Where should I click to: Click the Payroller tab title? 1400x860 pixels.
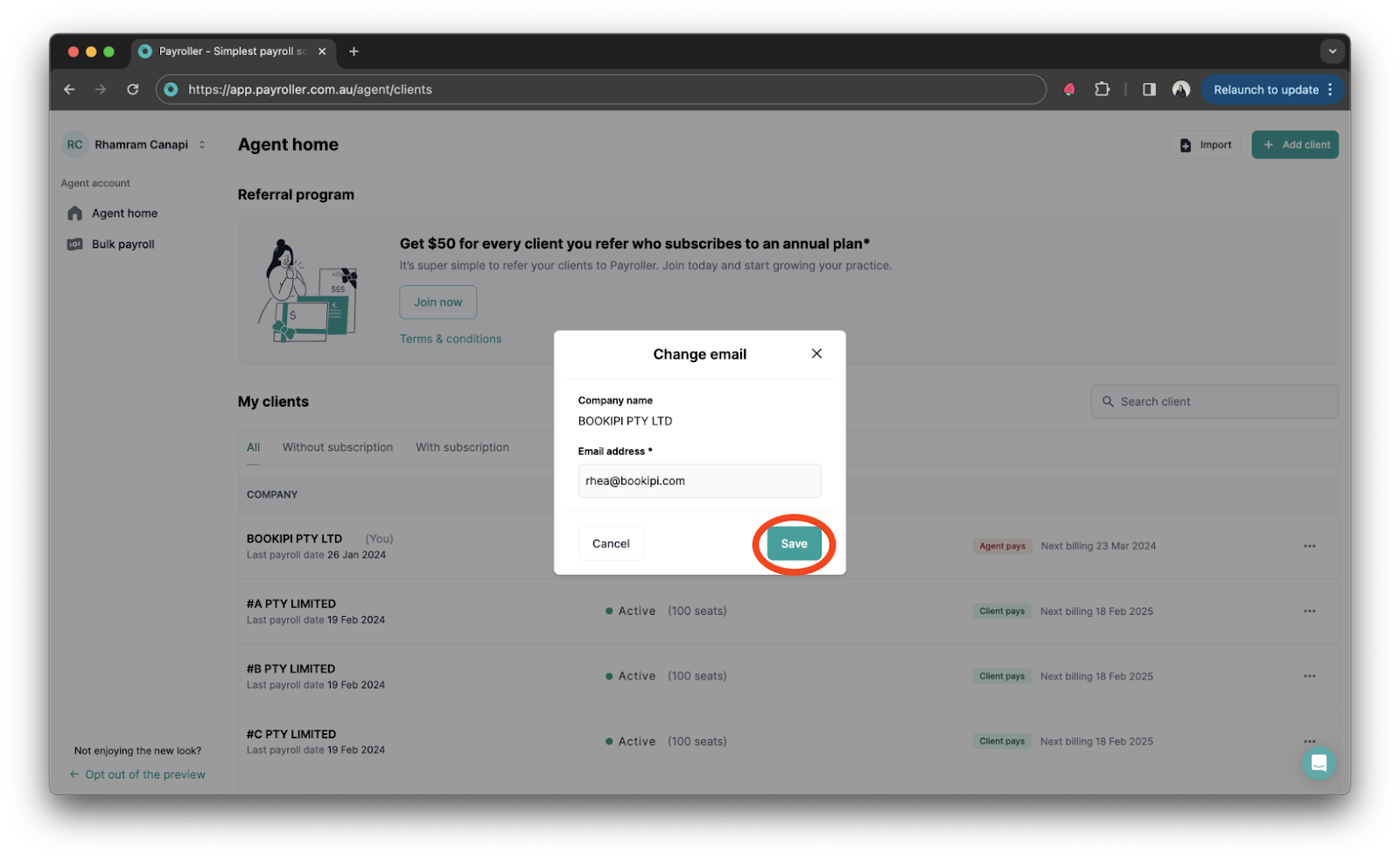232,52
